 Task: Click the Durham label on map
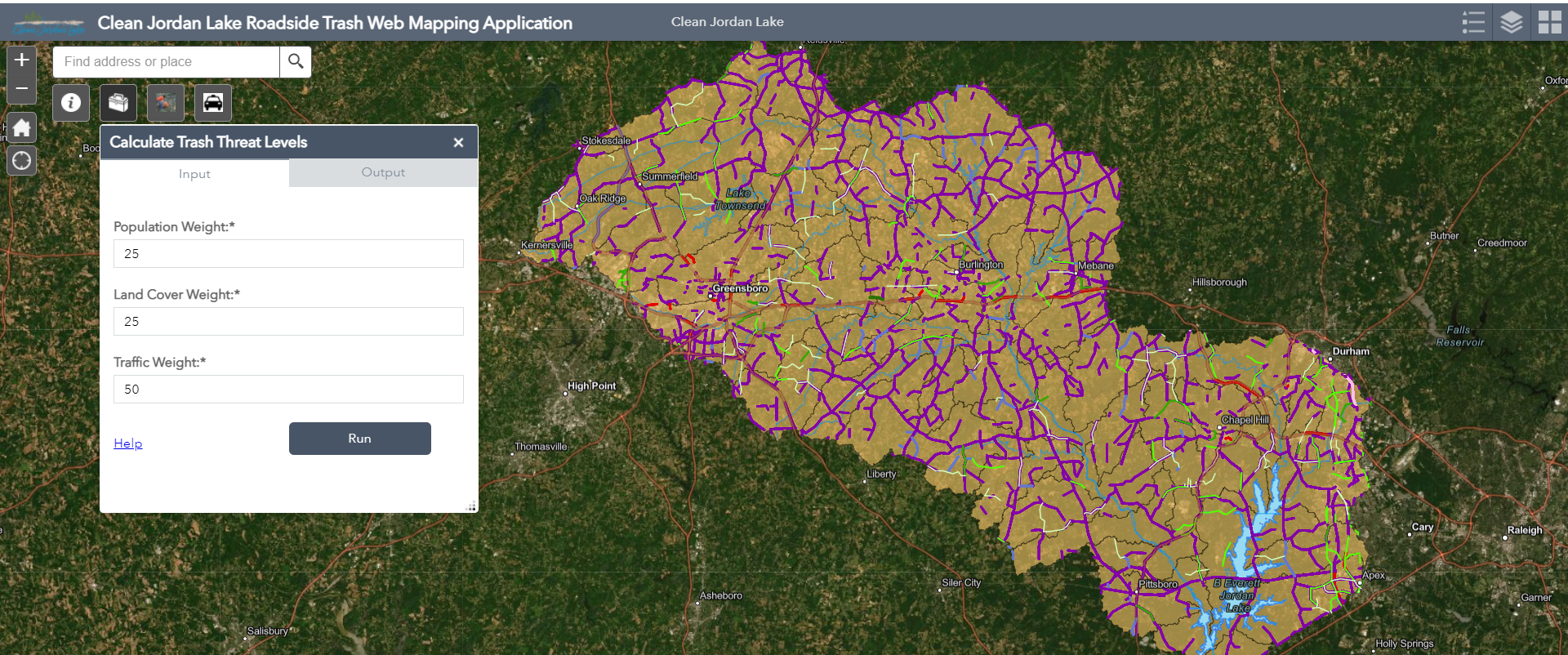[1351, 351]
